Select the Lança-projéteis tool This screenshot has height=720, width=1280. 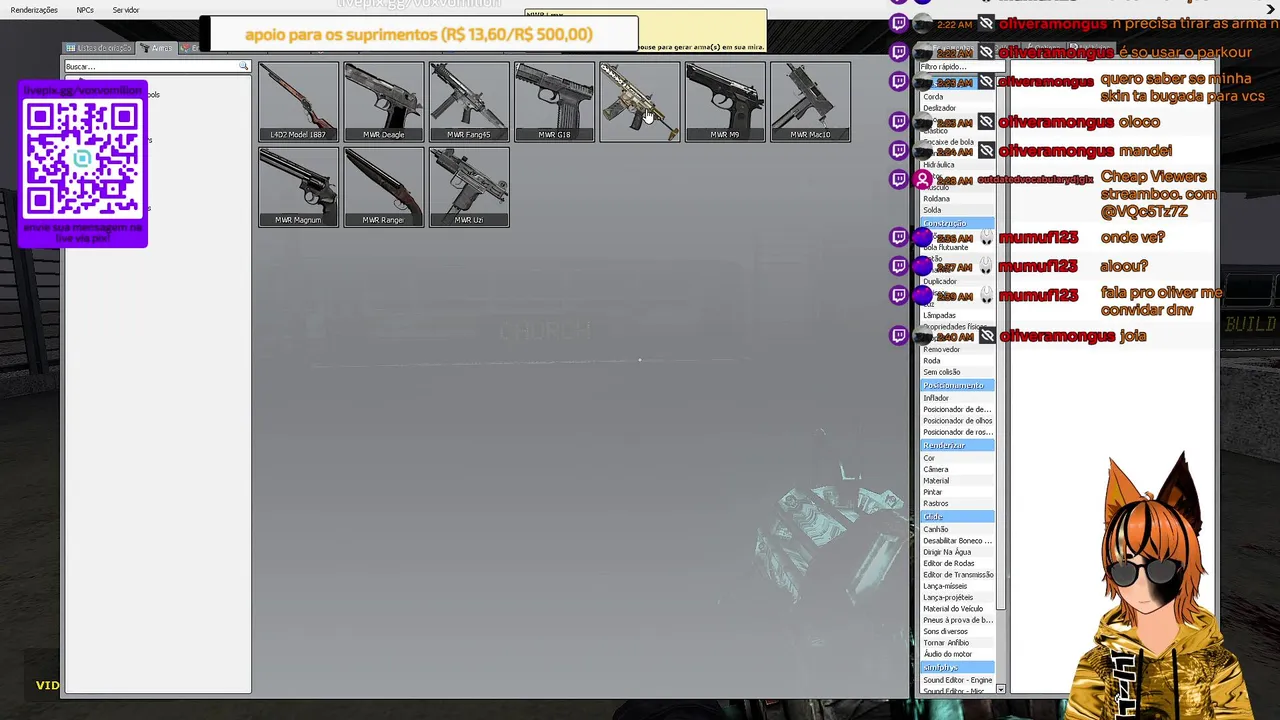click(x=957, y=598)
